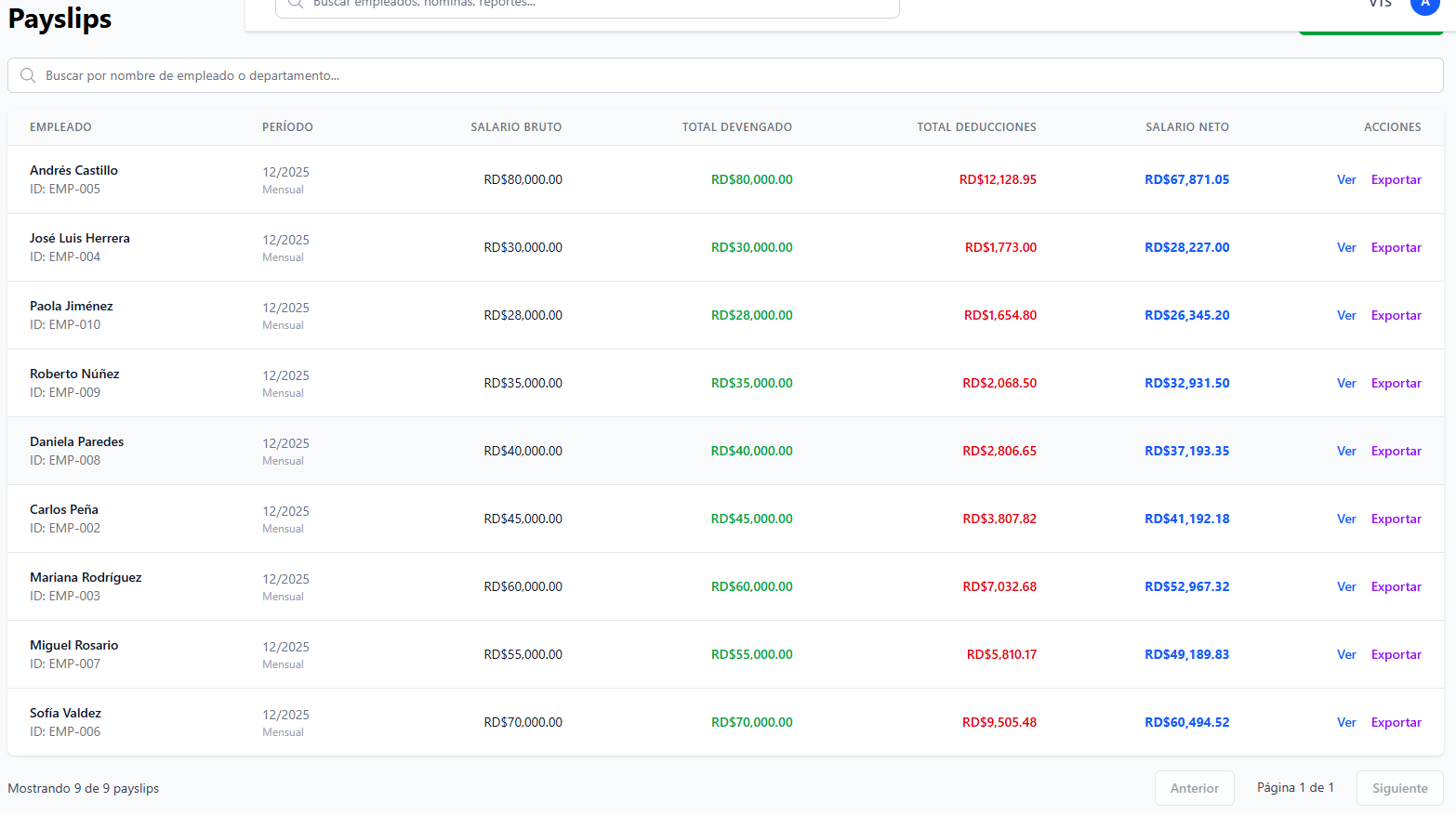
Task: Open Ver link for Andrés Castillo
Action: coord(1346,179)
